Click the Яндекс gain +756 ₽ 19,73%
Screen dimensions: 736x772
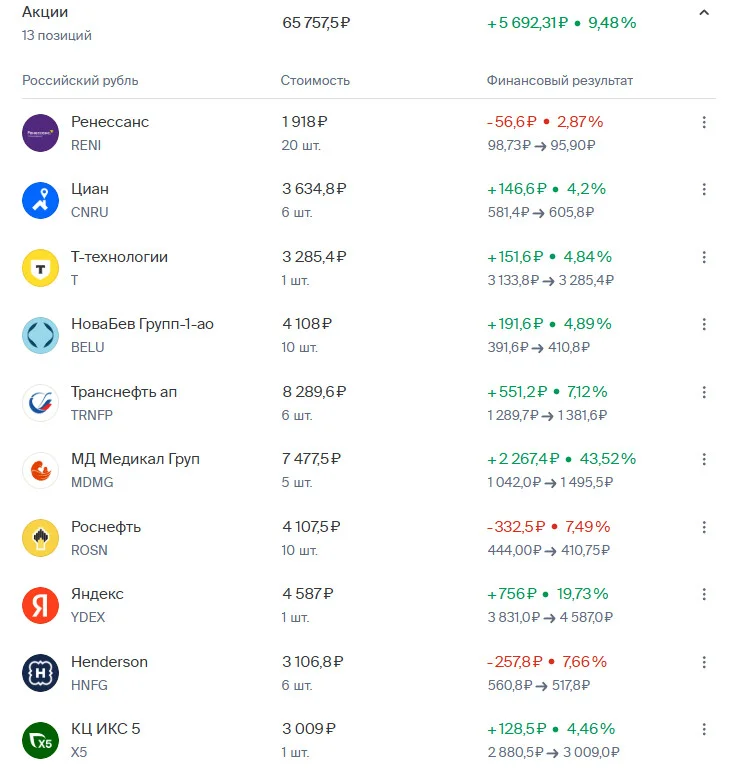(x=547, y=594)
